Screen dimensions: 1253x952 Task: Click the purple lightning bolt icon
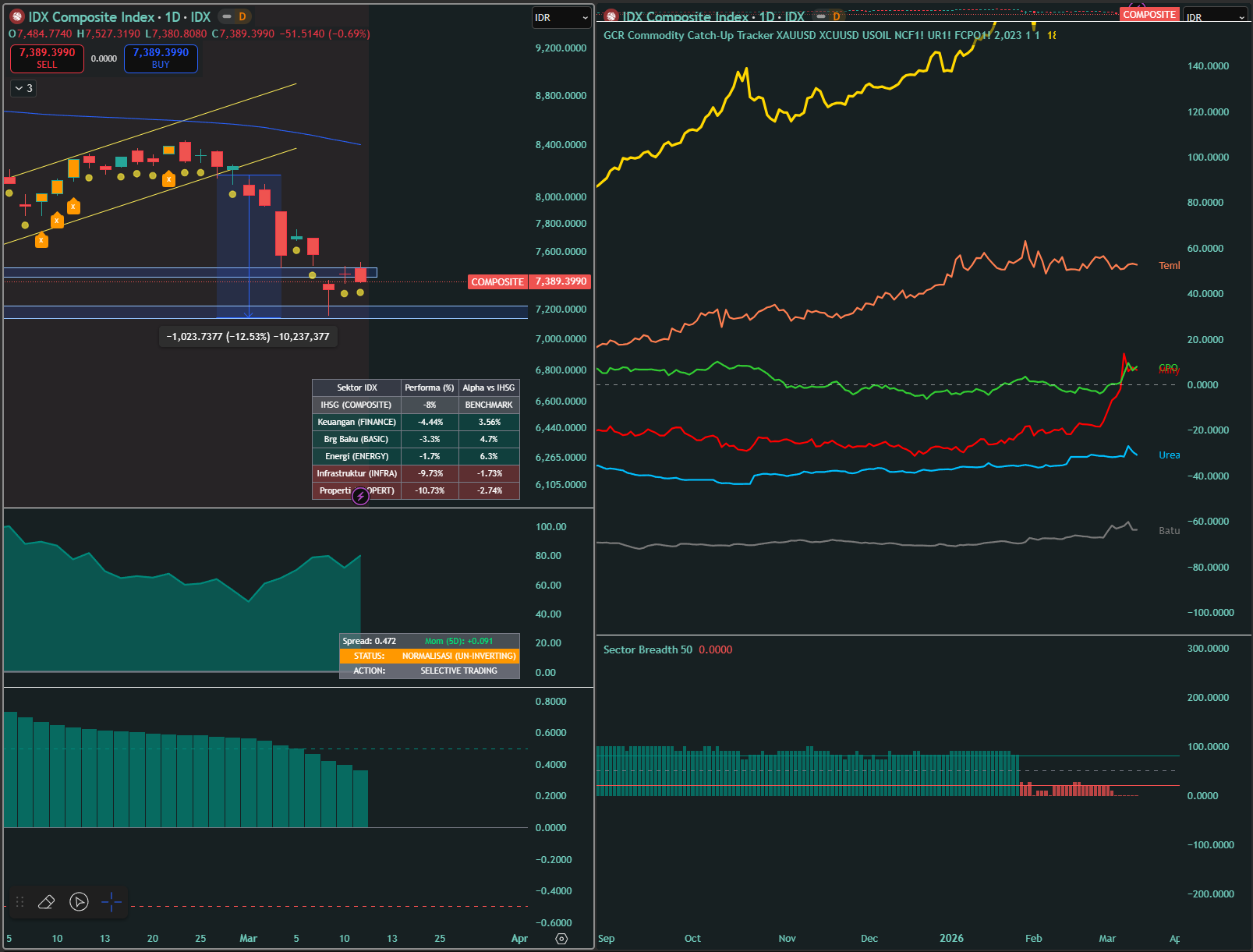(x=360, y=496)
